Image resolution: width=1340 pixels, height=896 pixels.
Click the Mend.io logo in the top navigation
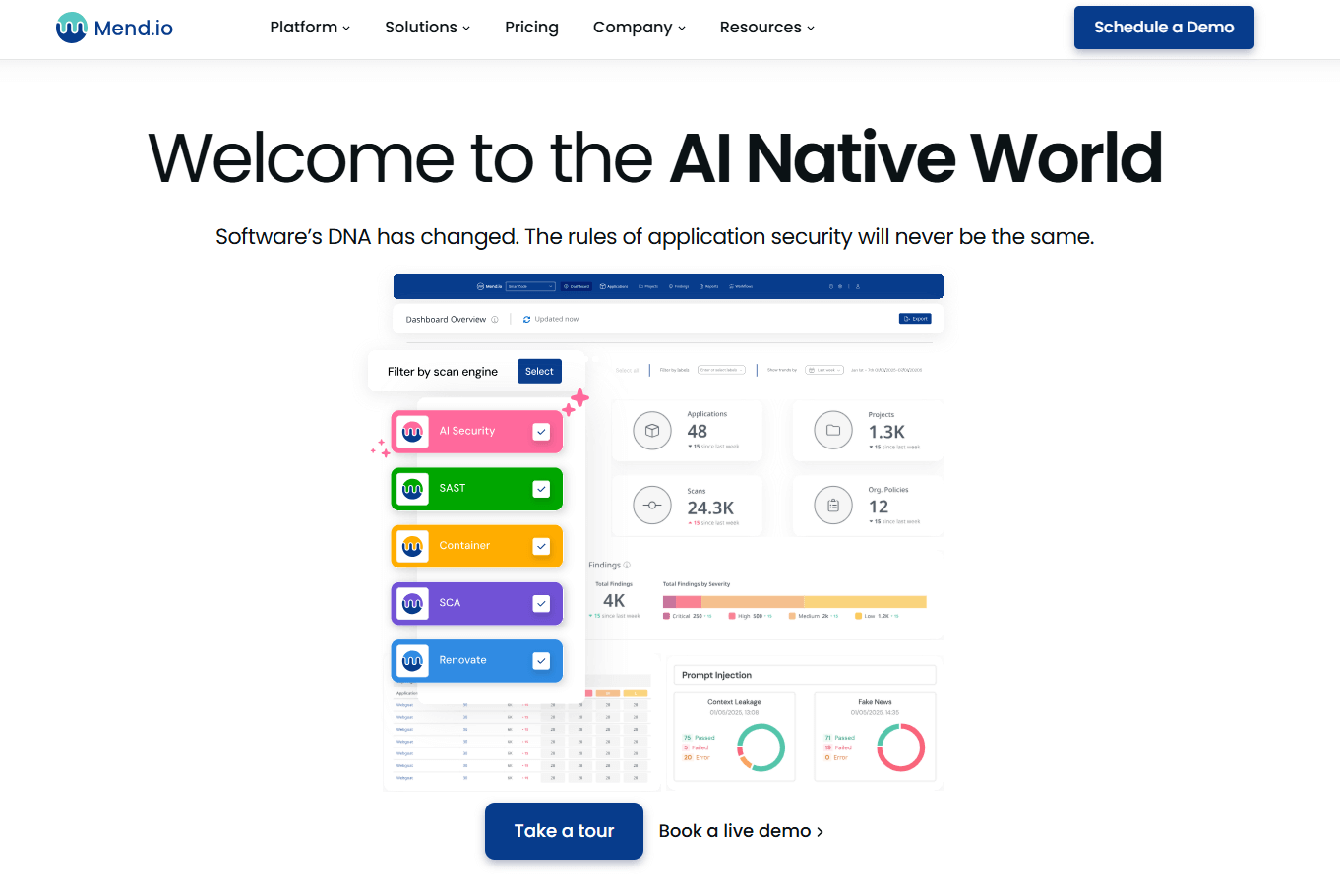[x=113, y=28]
